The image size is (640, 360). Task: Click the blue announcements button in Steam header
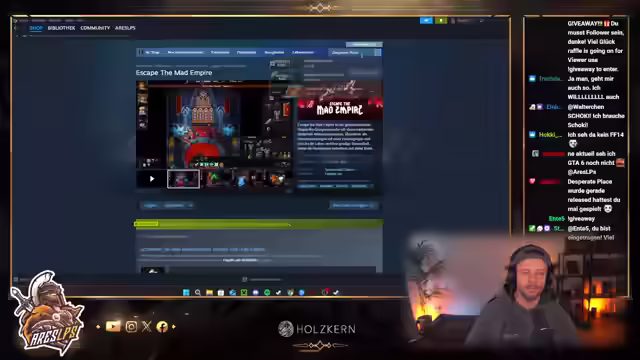426,20
